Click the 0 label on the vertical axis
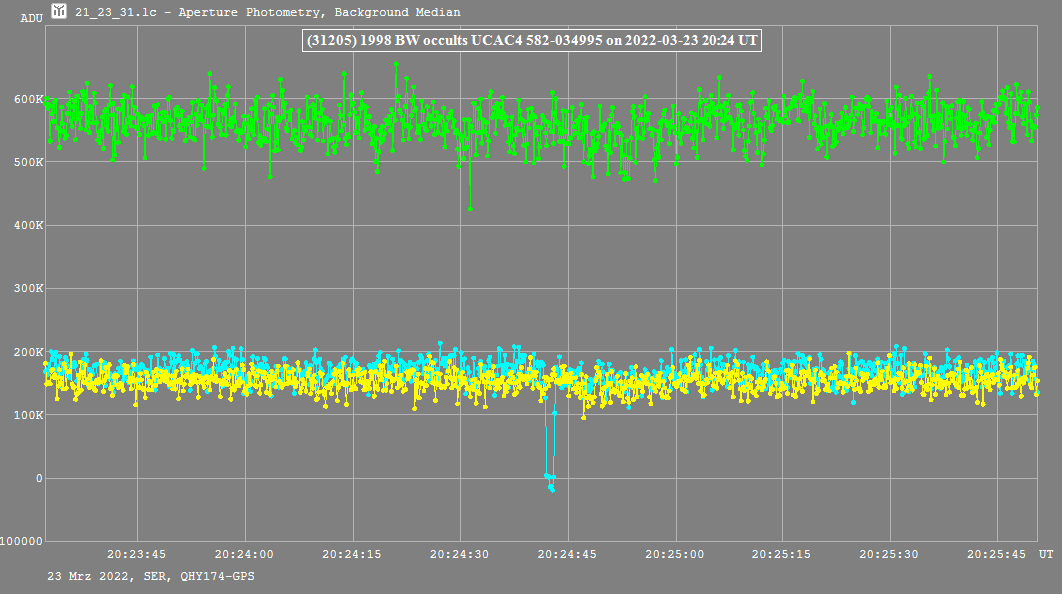 pos(39,479)
